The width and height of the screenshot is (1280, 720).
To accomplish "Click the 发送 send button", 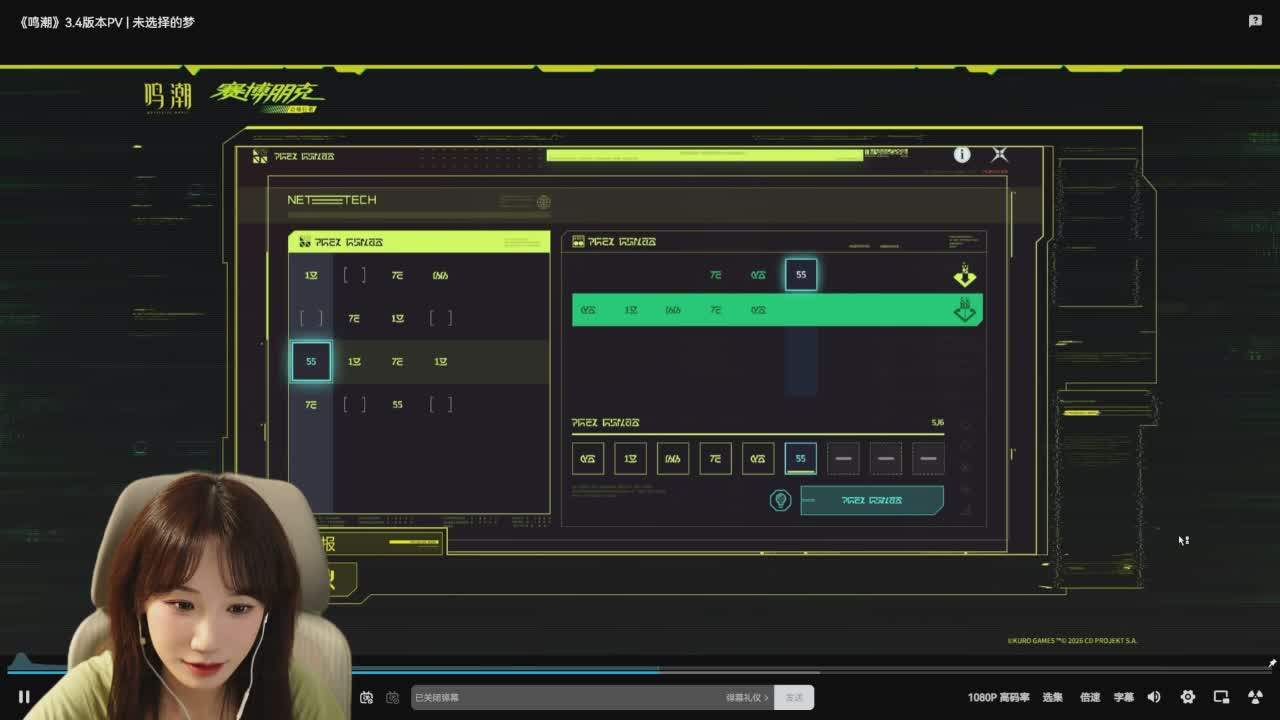I will pyautogui.click(x=794, y=697).
